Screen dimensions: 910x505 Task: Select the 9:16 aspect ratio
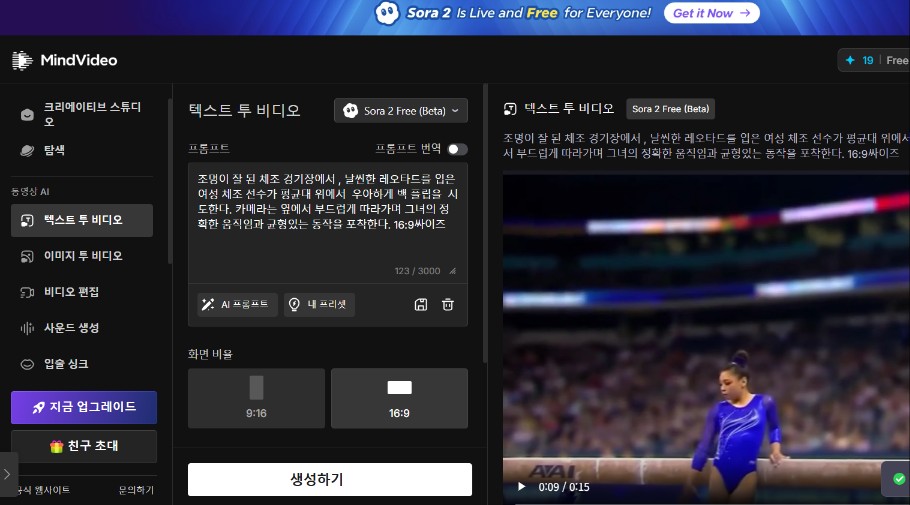point(256,397)
